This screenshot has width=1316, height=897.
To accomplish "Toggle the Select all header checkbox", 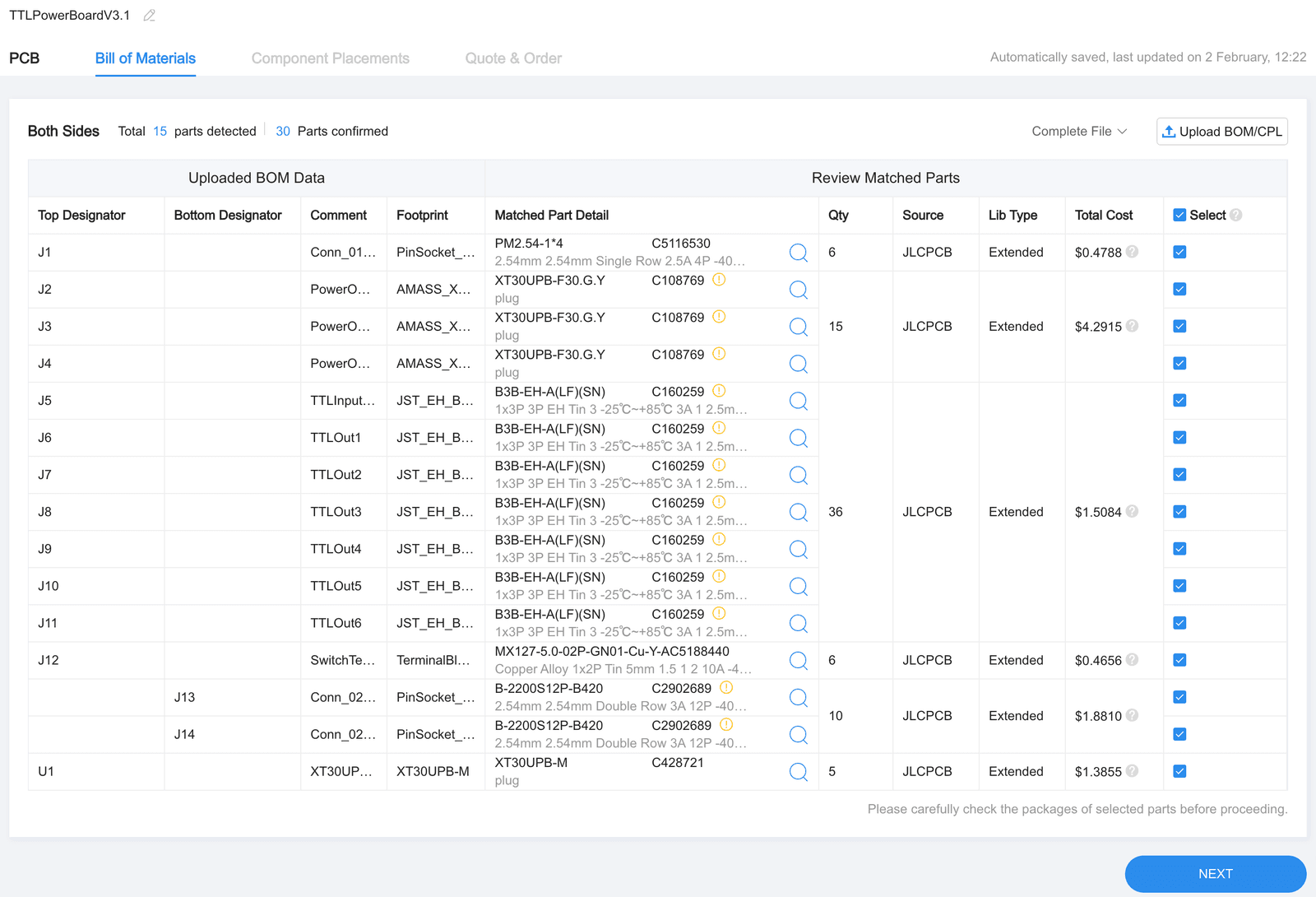I will [1179, 215].
